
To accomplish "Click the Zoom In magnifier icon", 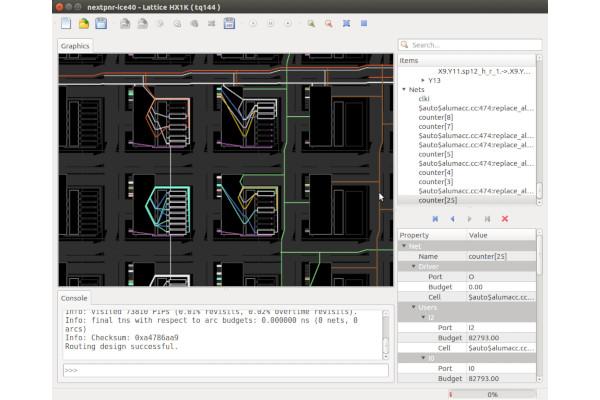I will (x=311, y=22).
